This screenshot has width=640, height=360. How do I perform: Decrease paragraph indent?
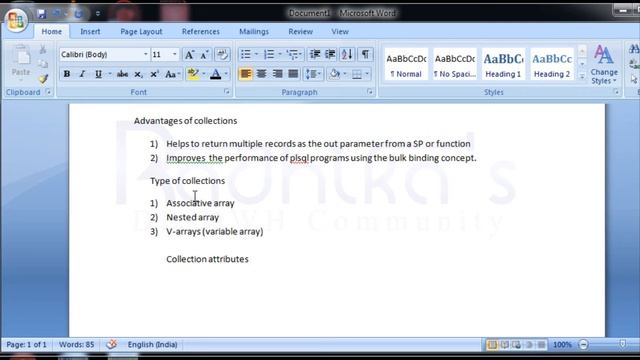click(315, 54)
